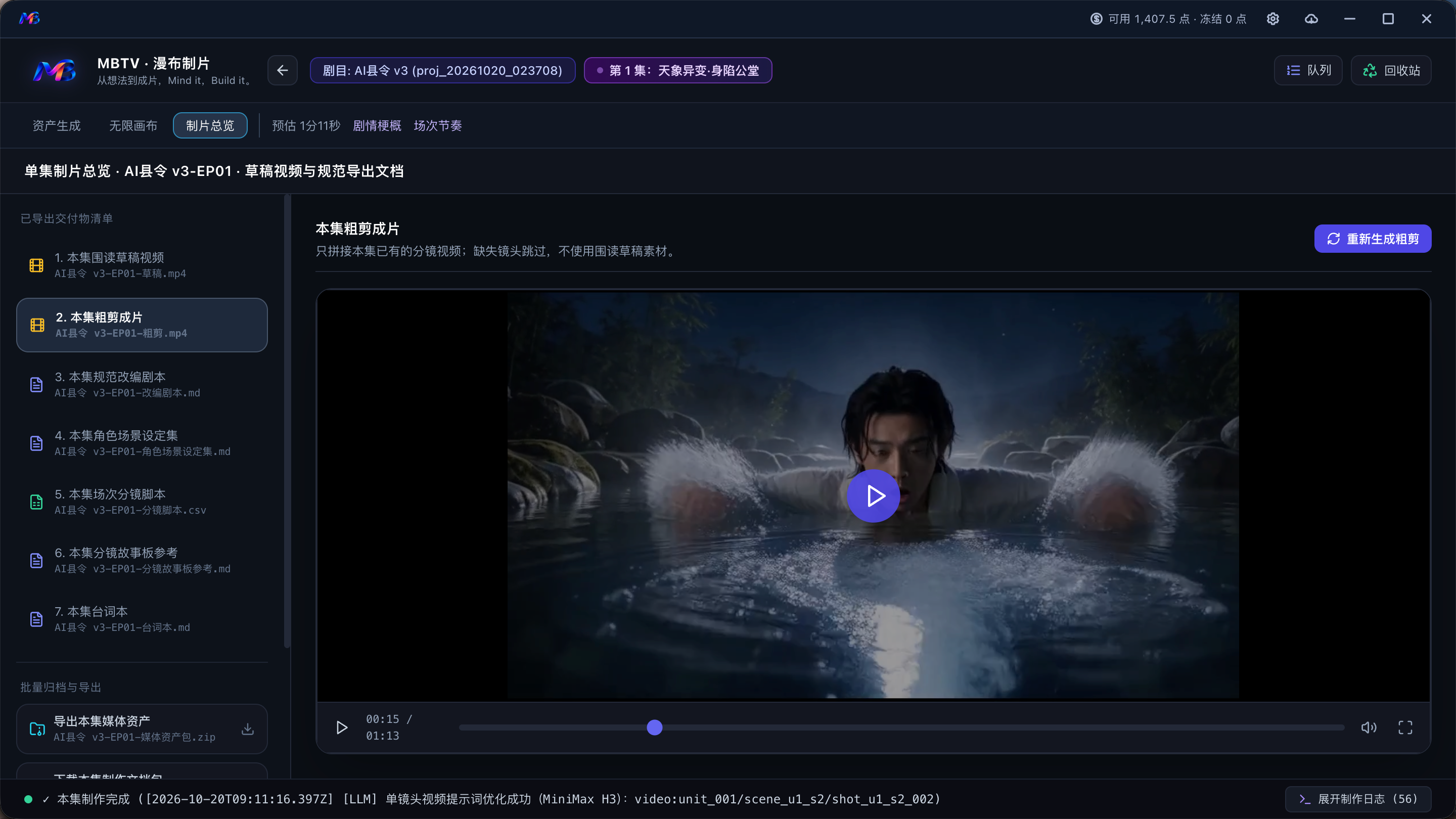Click 重新生成粗剪 button
The height and width of the screenshot is (819, 1456).
[1373, 239]
